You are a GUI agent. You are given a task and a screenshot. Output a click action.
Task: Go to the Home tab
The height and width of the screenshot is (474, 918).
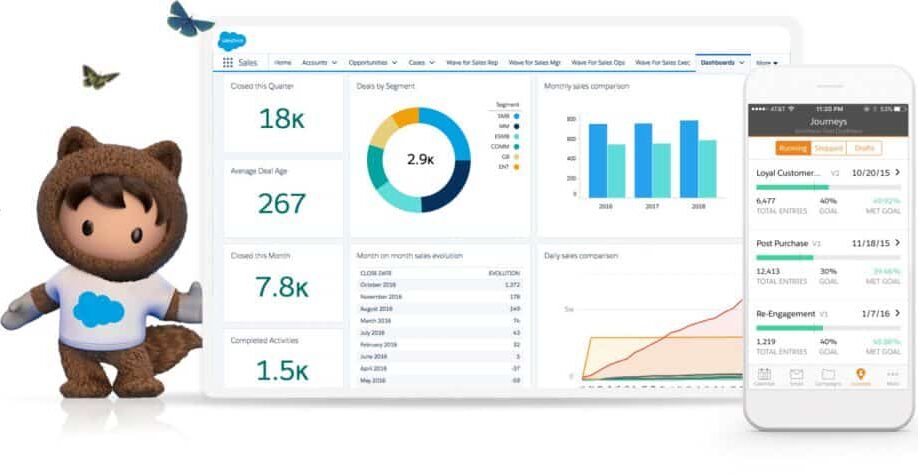283,63
